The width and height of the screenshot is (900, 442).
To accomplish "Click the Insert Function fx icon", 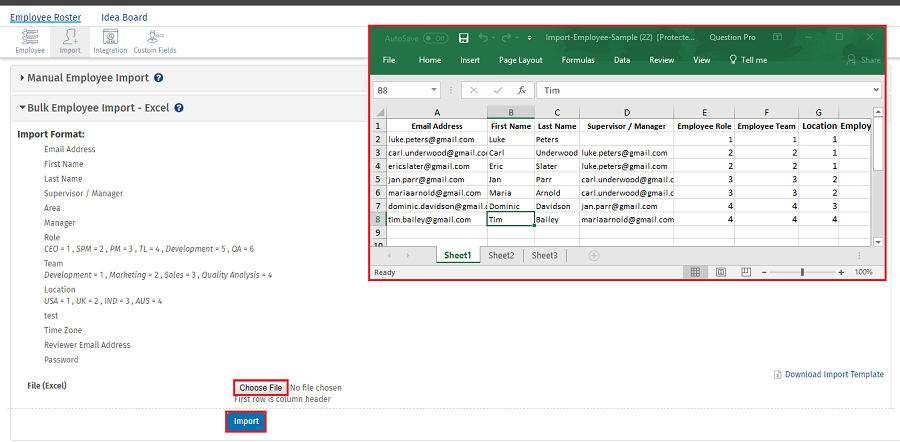I will coord(521,90).
